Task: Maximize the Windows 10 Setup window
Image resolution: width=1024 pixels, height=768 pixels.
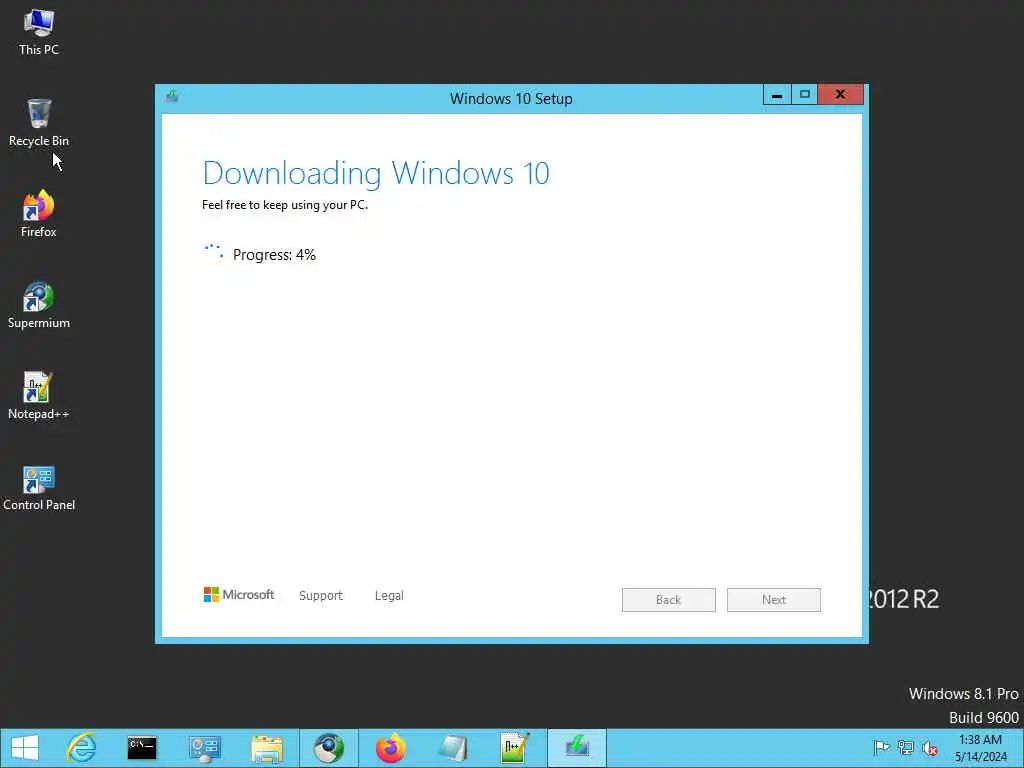Action: tap(805, 95)
